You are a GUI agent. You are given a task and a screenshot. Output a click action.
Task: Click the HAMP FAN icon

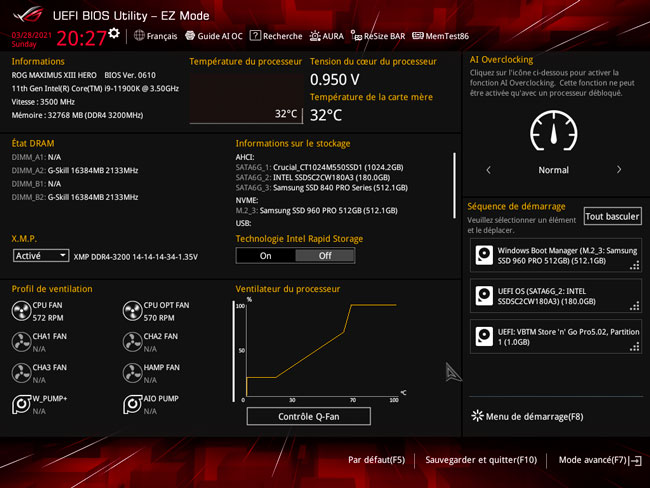[x=132, y=373]
